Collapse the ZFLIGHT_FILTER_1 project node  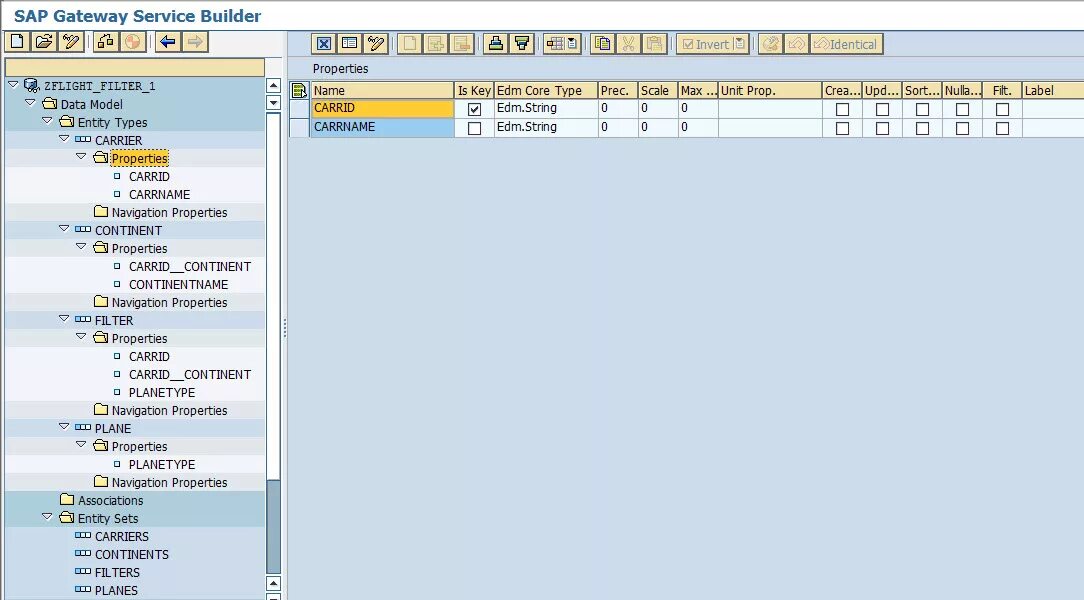tap(13, 84)
